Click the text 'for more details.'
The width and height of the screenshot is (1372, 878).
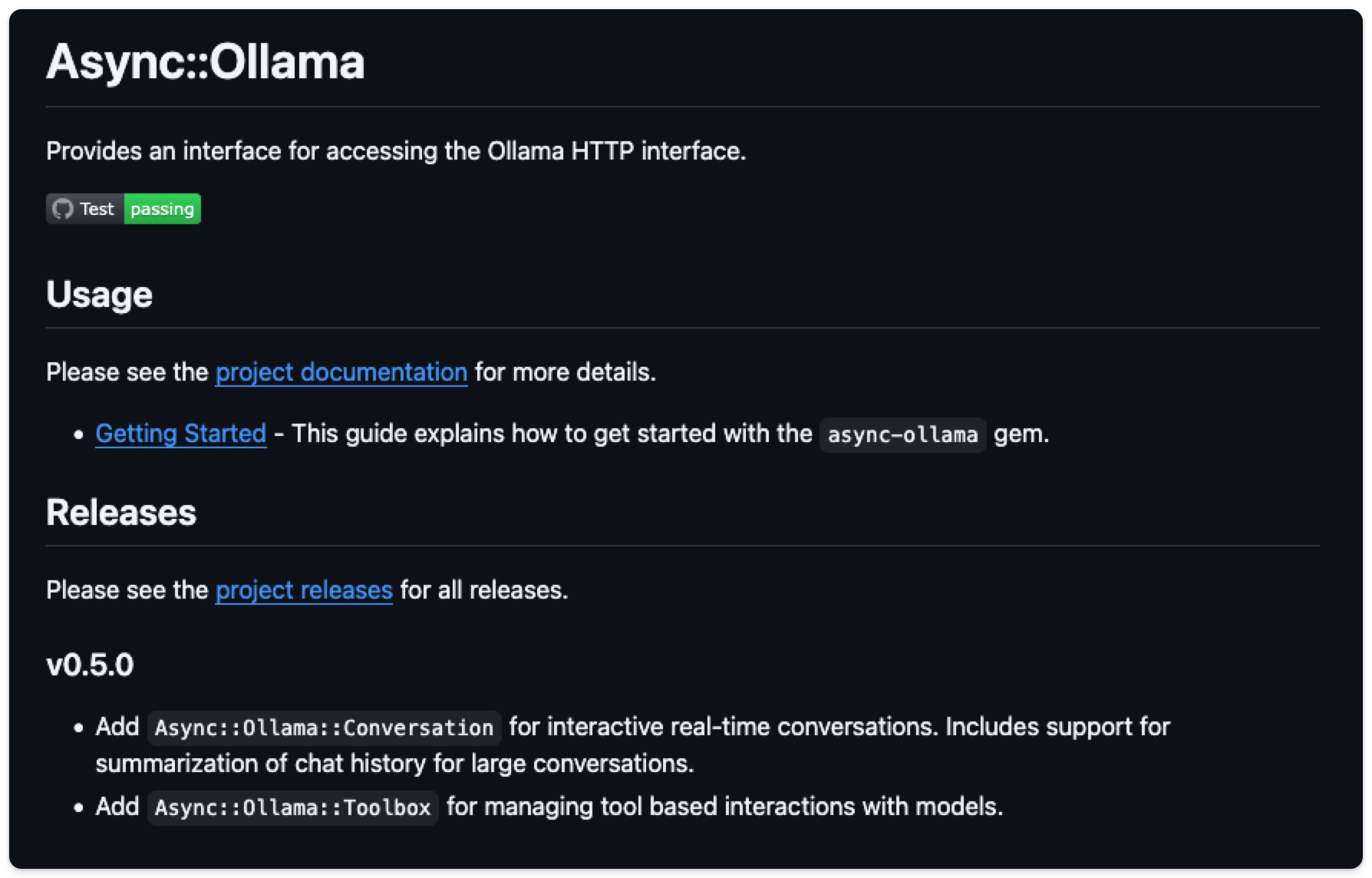click(x=566, y=372)
